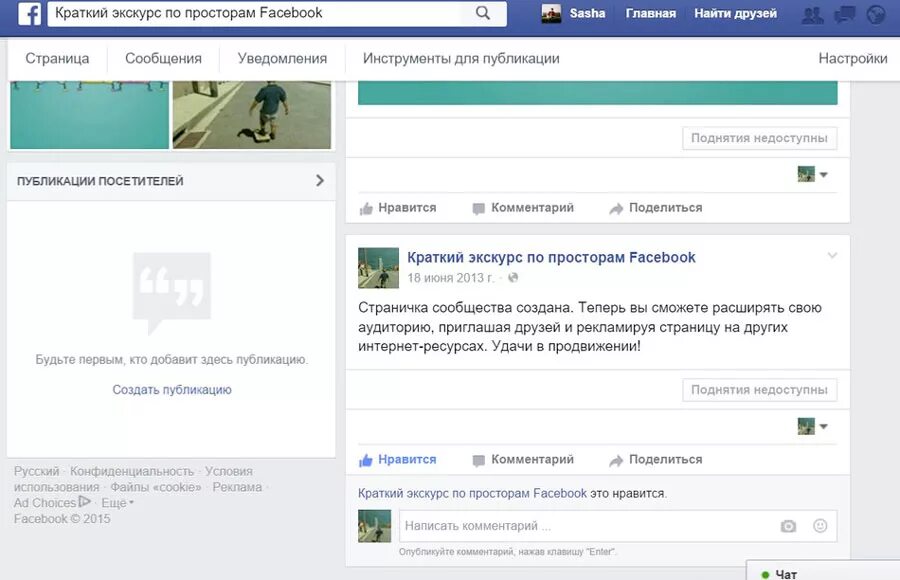This screenshot has width=900, height=580.
Task: Click the thumbs-up icon on the 18 июня 2013 post
Action: tap(366, 460)
